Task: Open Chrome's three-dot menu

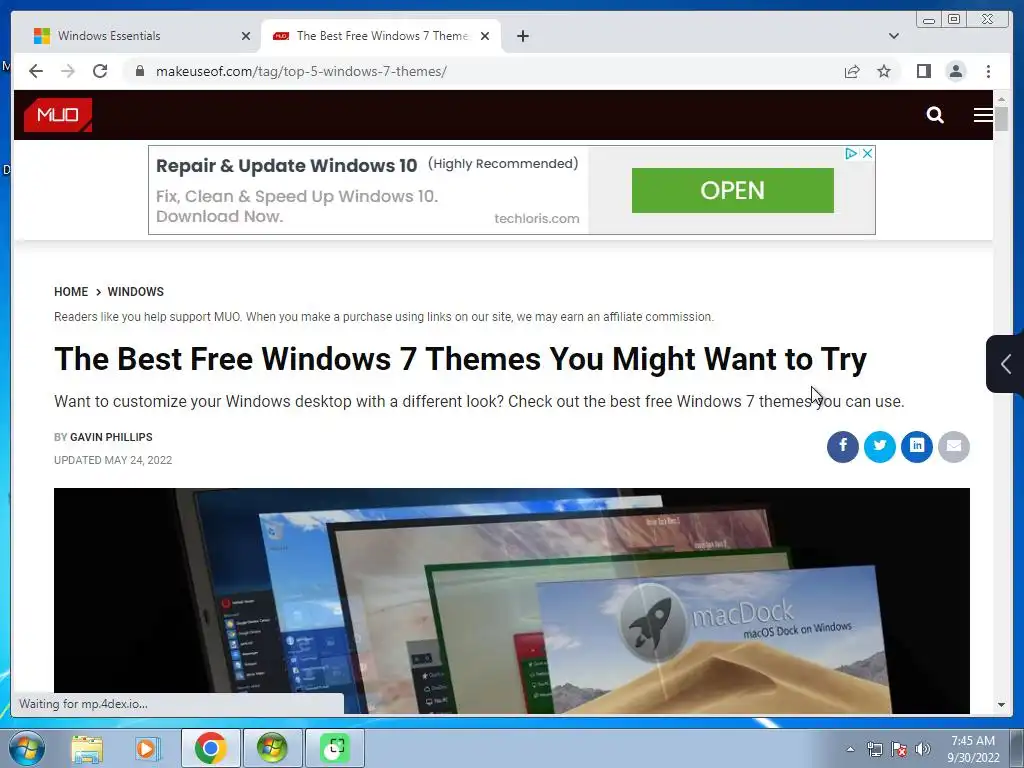Action: (x=988, y=71)
